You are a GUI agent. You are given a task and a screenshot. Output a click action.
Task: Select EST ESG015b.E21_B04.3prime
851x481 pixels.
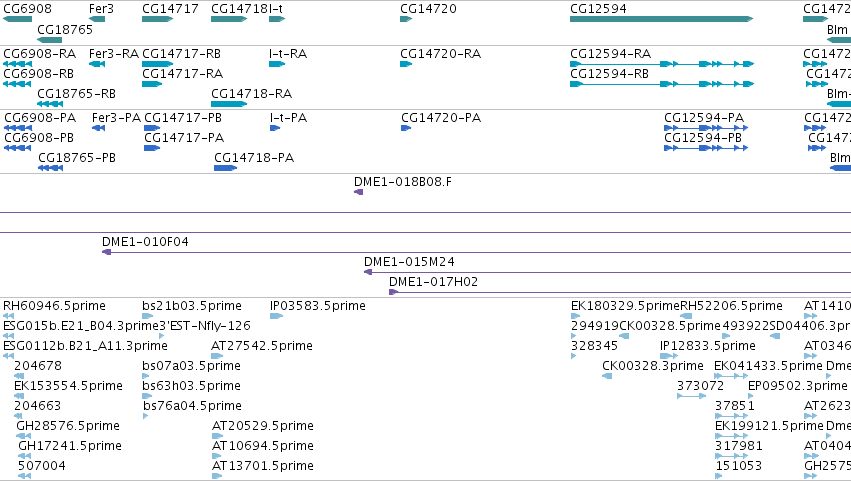coord(80,326)
